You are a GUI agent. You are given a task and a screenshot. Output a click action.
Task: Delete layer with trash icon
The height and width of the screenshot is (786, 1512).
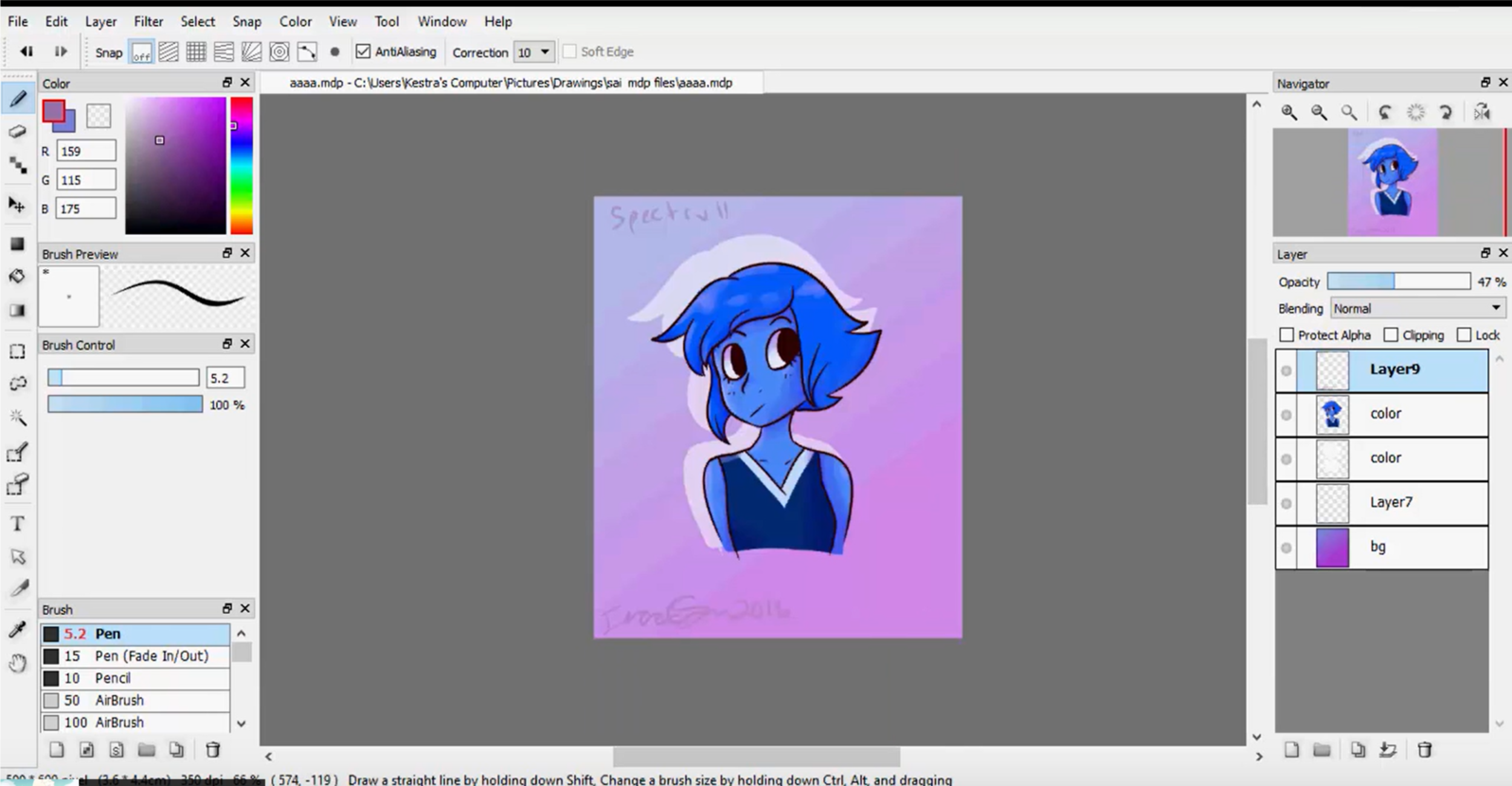(x=1425, y=750)
